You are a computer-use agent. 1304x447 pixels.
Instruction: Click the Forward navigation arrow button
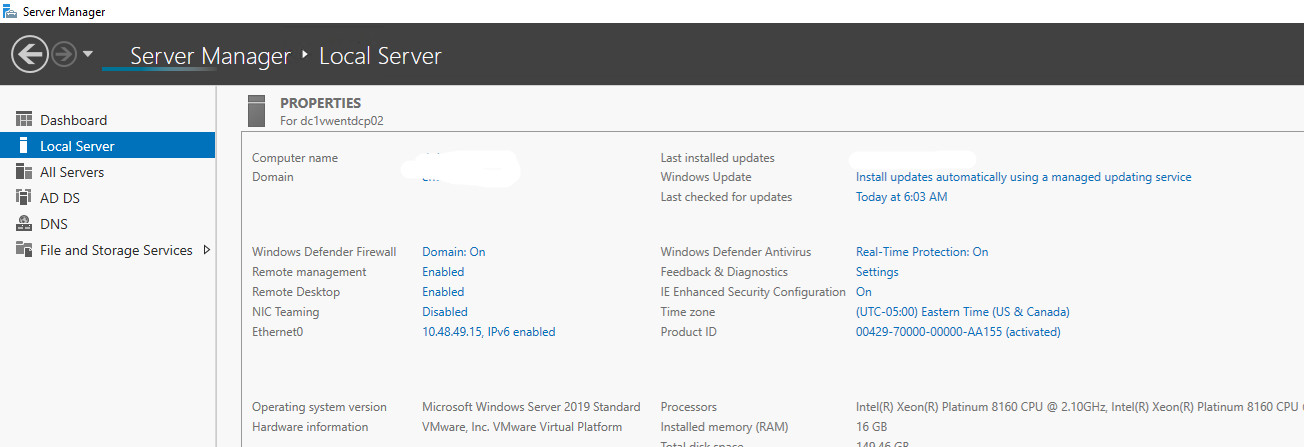tap(65, 54)
